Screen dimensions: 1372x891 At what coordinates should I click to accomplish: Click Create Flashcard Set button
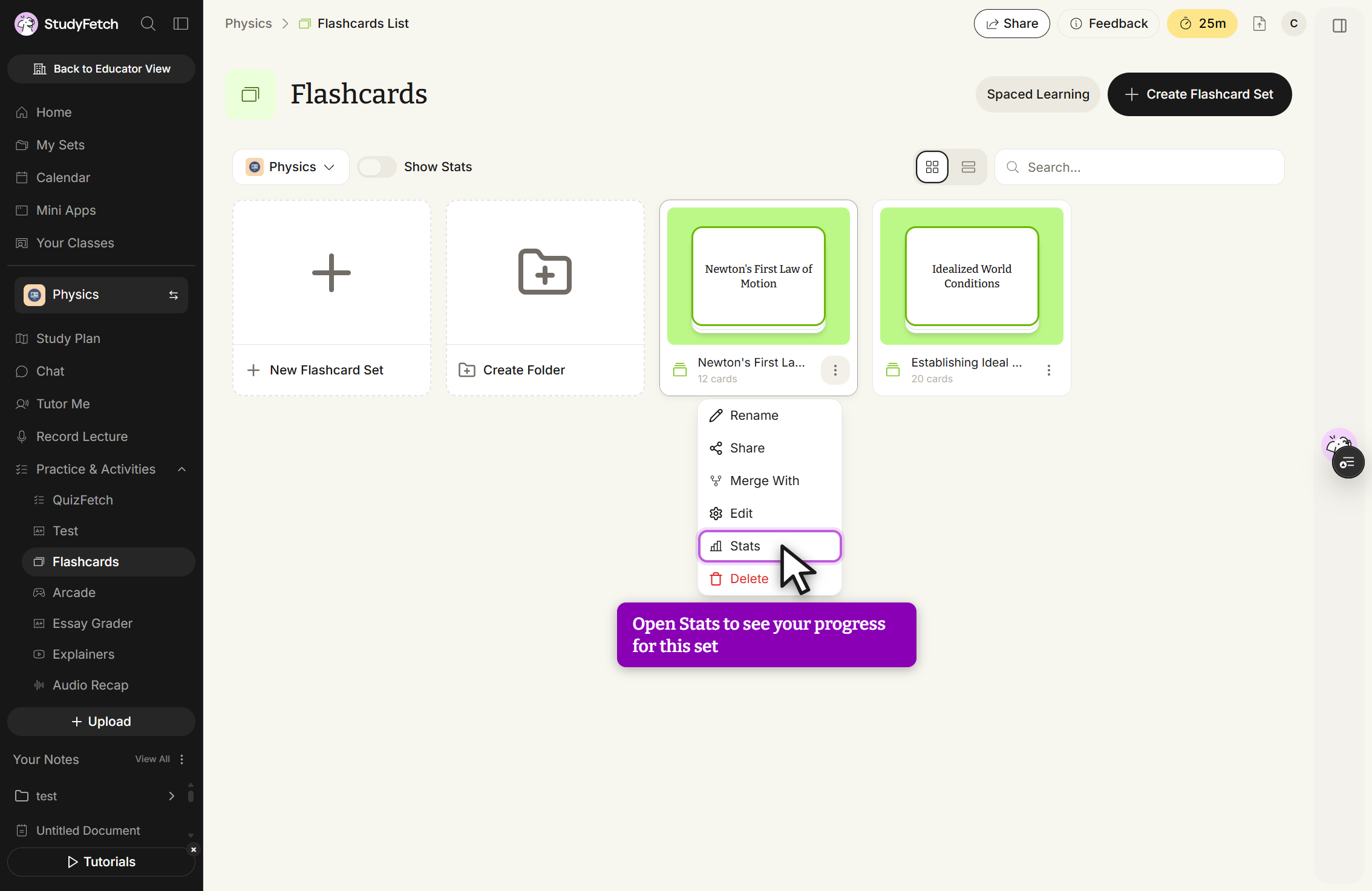pyautogui.click(x=1200, y=94)
